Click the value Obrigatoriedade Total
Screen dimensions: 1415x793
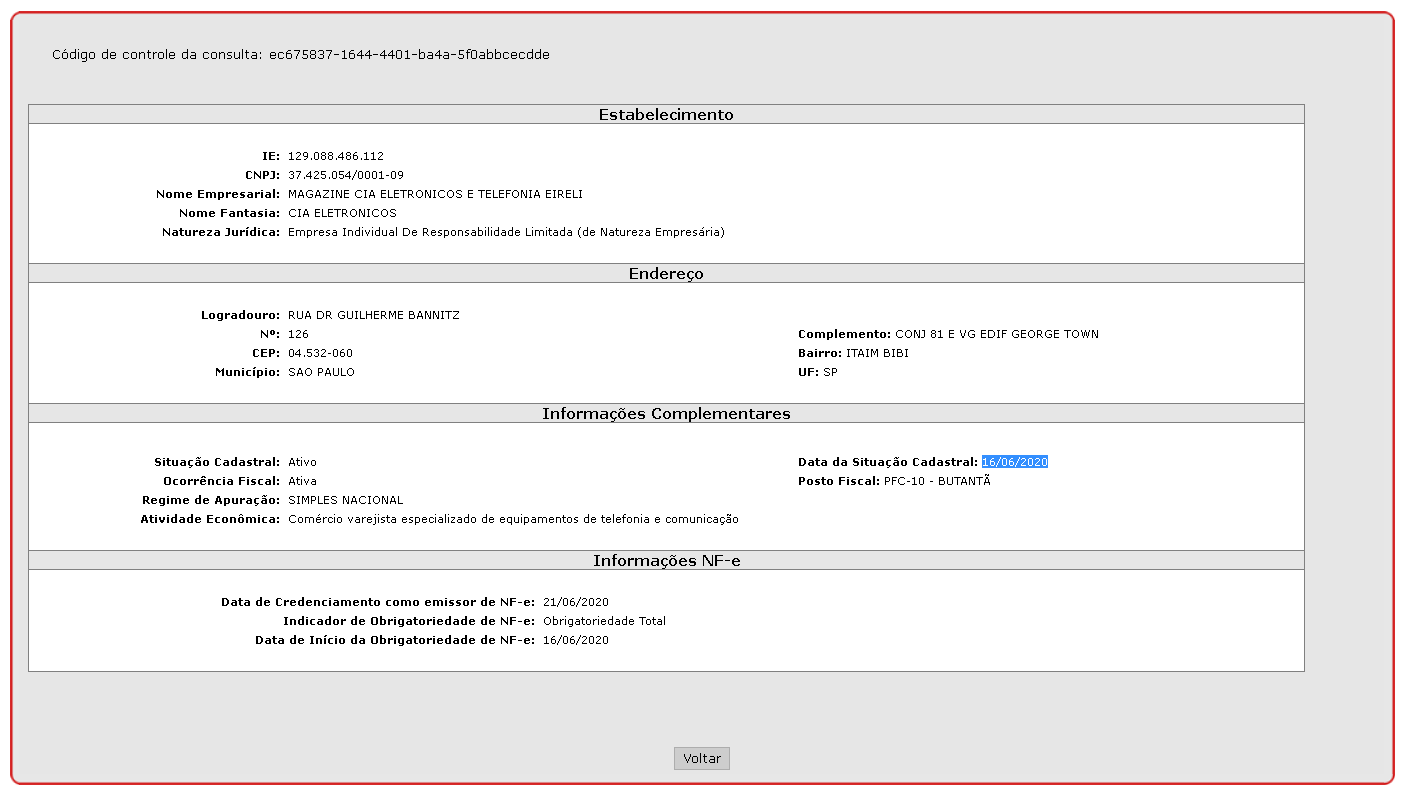click(604, 621)
